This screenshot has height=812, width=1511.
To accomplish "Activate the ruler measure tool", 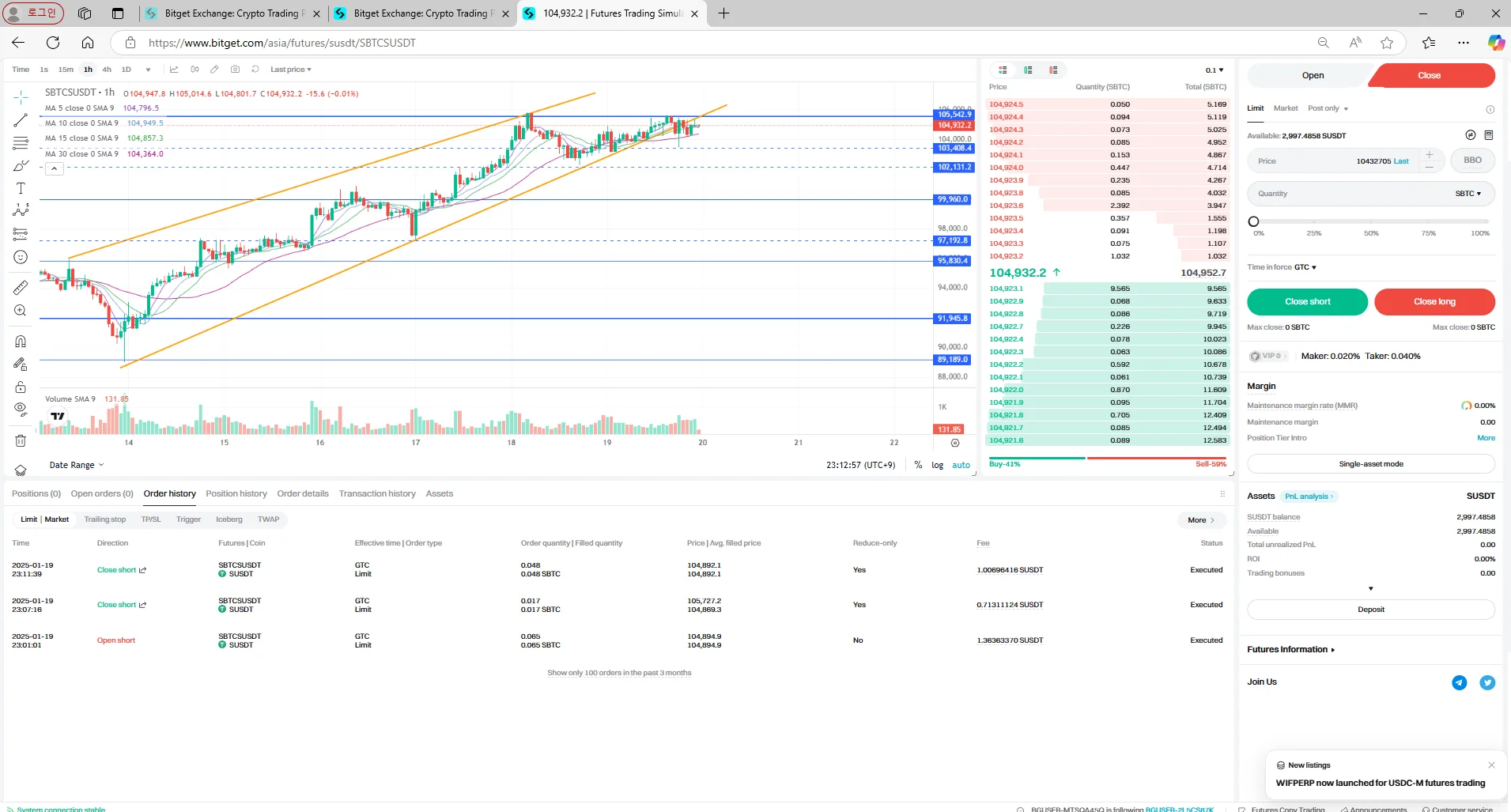I will (21, 288).
